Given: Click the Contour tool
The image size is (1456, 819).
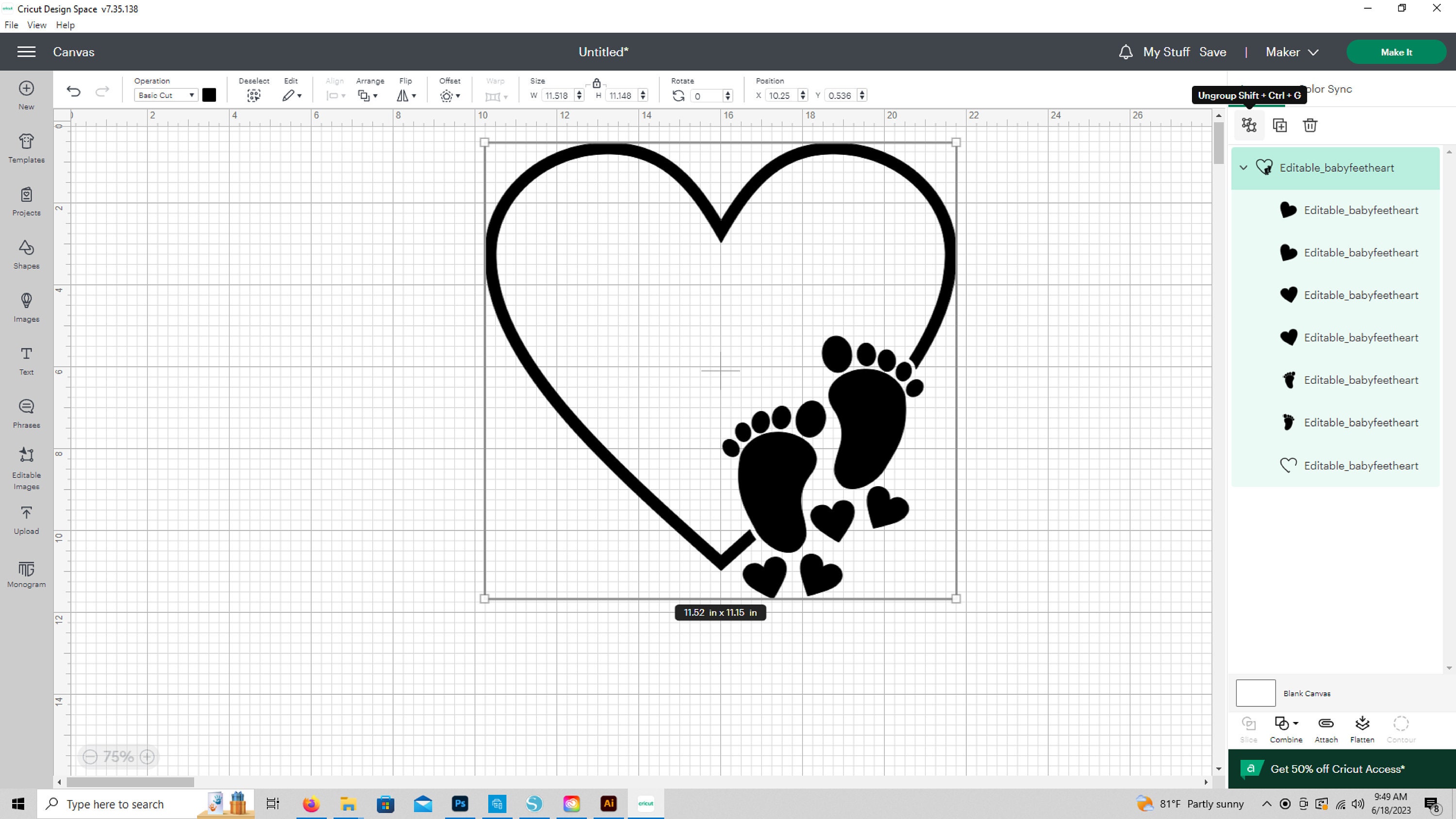Looking at the screenshot, I should point(1401,729).
